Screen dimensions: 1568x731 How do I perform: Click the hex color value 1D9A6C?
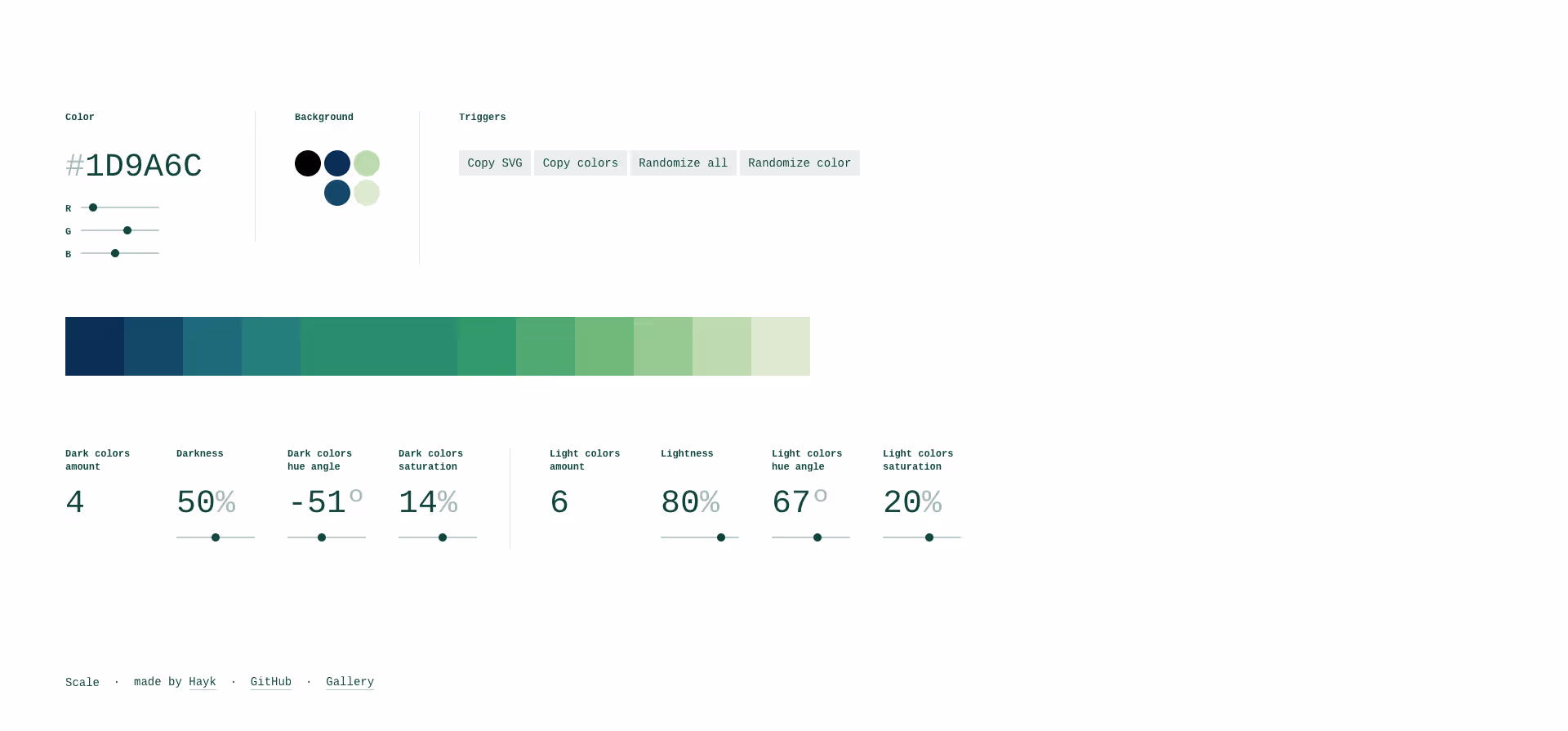(144, 166)
